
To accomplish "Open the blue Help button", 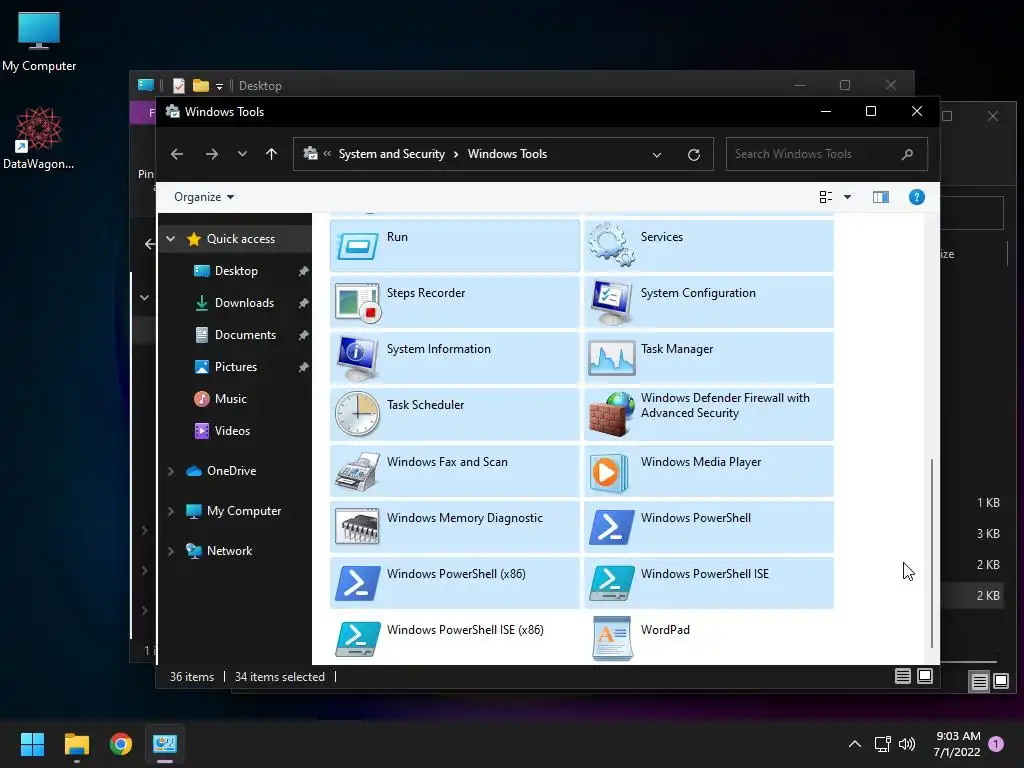I will (x=916, y=197).
